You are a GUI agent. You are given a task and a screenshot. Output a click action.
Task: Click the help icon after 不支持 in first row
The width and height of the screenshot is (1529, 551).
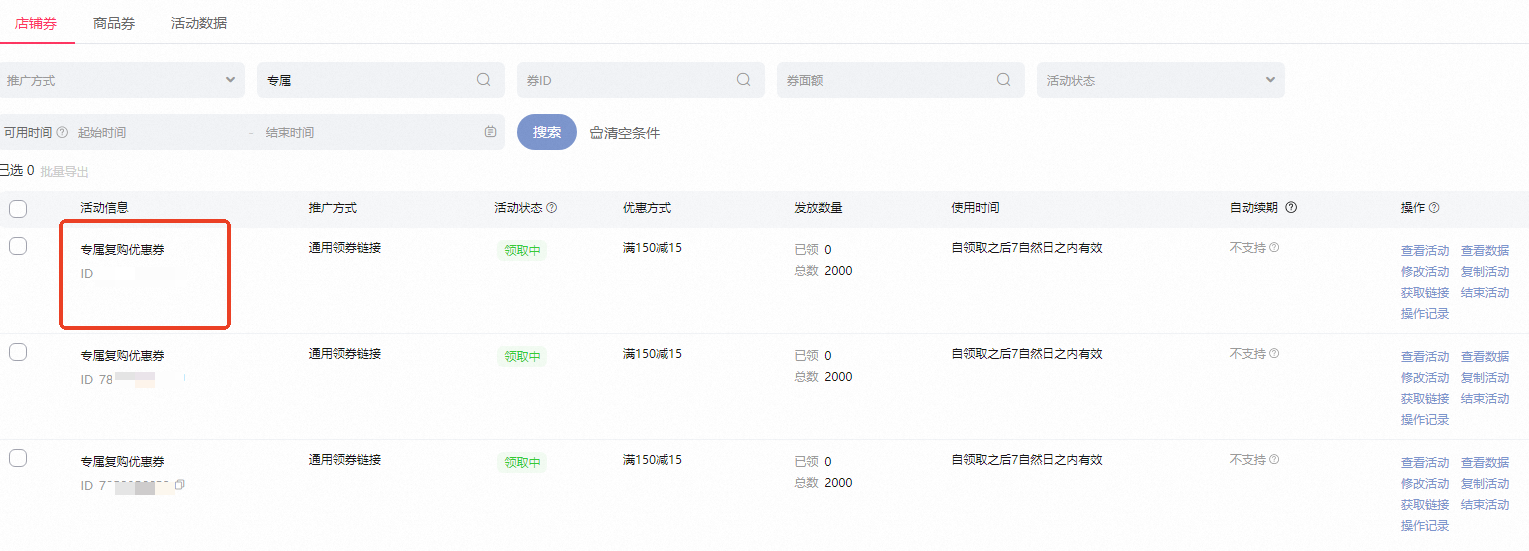tap(1274, 247)
